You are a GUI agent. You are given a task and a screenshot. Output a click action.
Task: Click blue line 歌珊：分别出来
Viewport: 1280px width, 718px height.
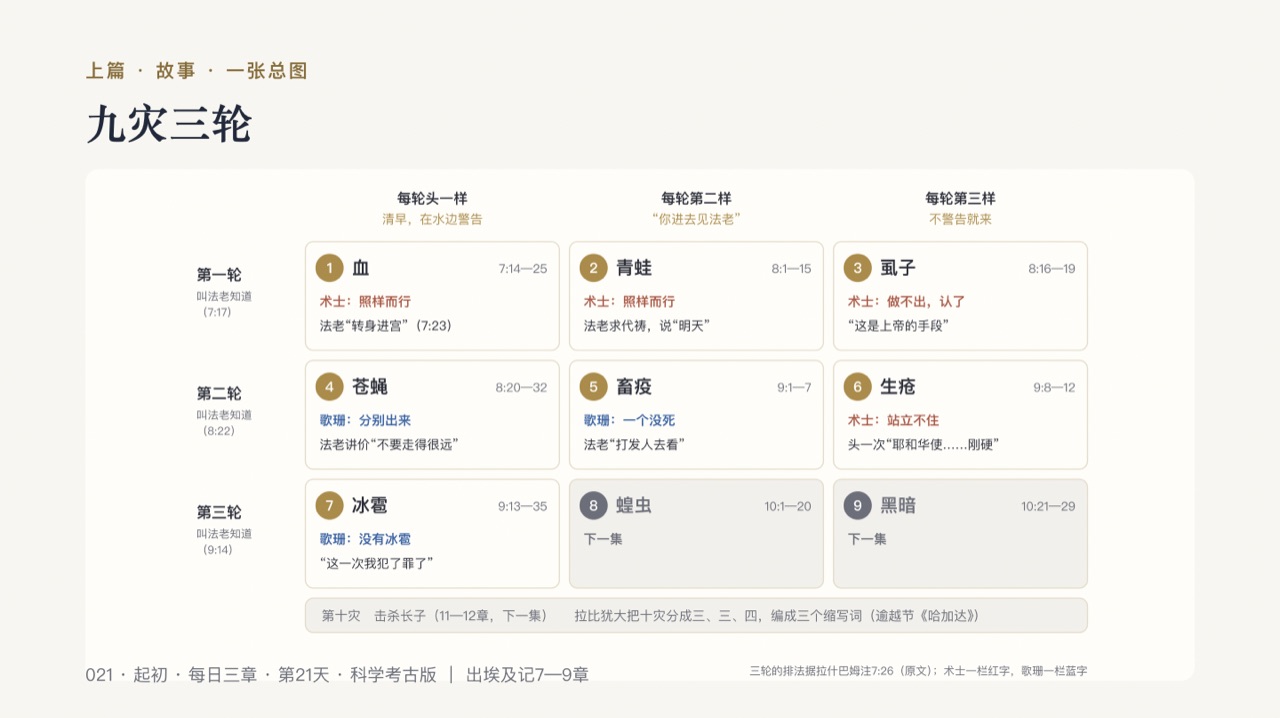(365, 420)
